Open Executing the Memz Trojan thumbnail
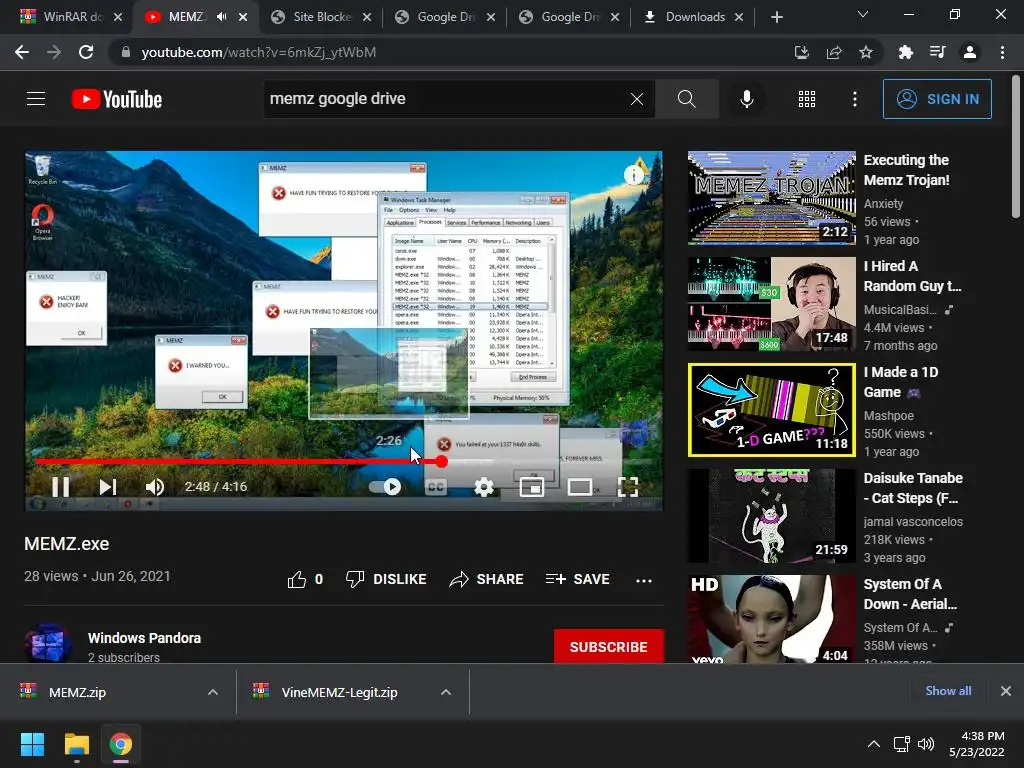Screen dimensions: 1024x768 [771, 198]
